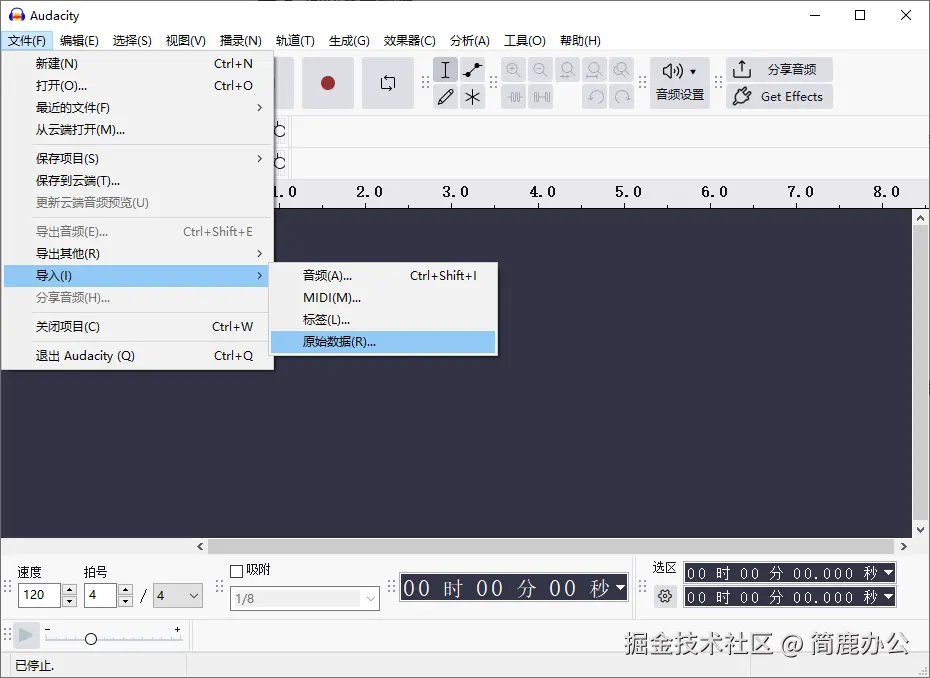
Task: Click the Redo arrow icon
Action: (622, 97)
